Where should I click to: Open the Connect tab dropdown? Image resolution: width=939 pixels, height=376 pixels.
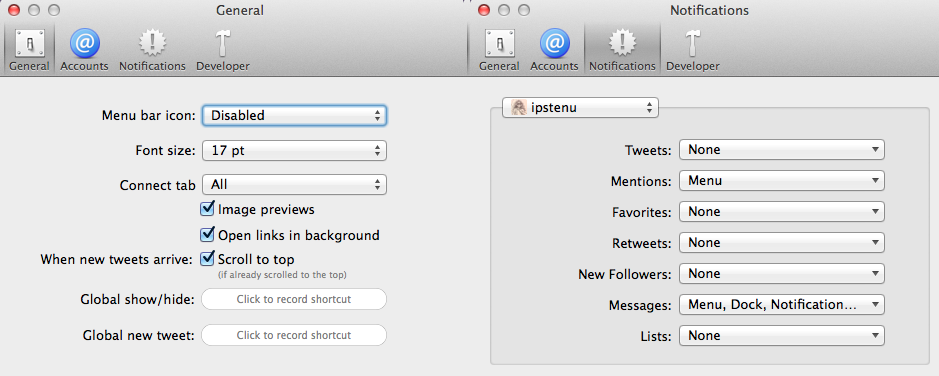(x=294, y=185)
